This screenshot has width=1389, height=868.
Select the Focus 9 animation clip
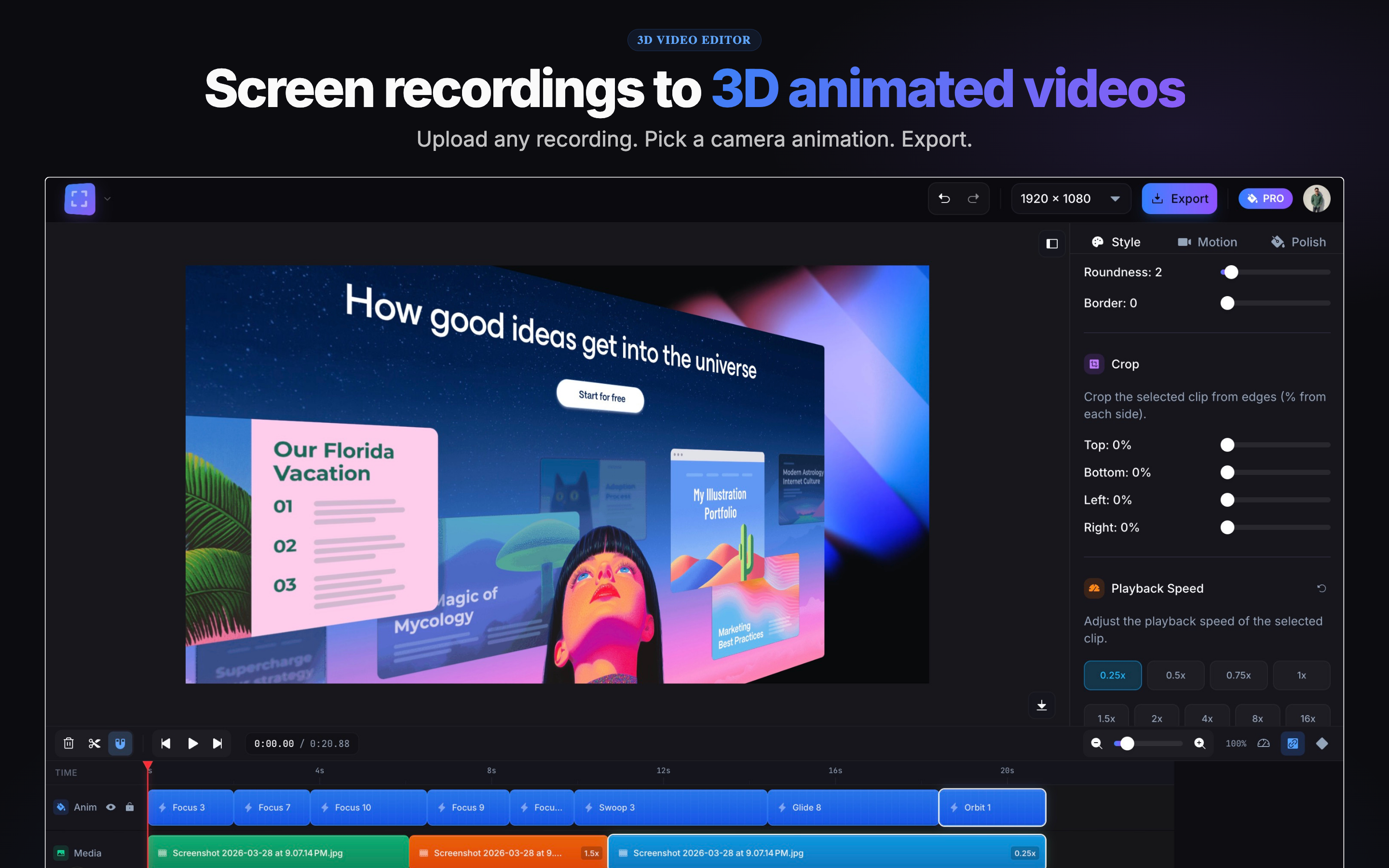[468, 807]
